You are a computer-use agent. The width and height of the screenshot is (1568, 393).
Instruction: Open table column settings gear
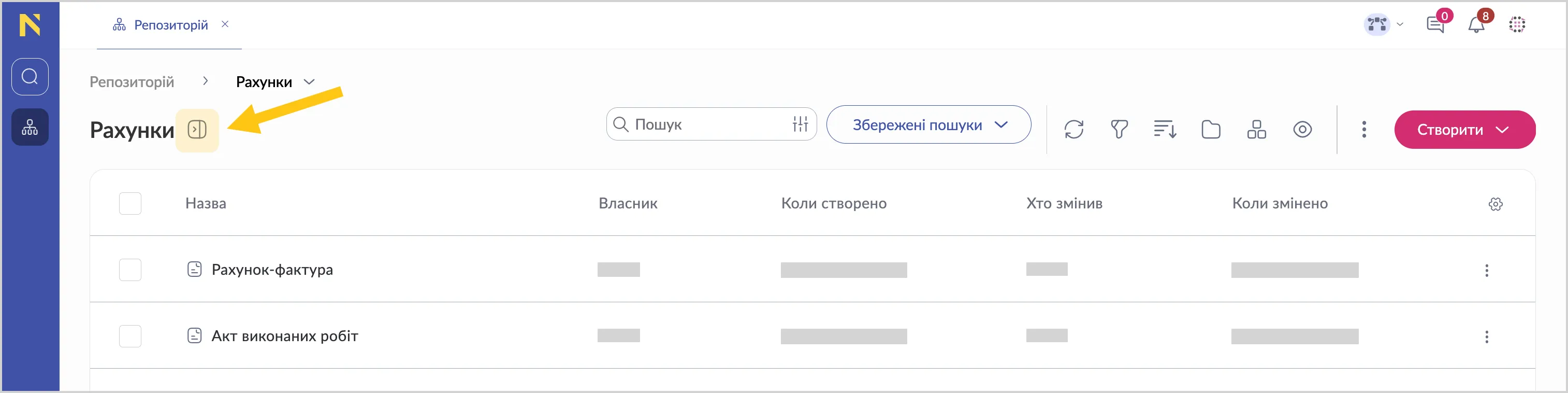[1496, 204]
